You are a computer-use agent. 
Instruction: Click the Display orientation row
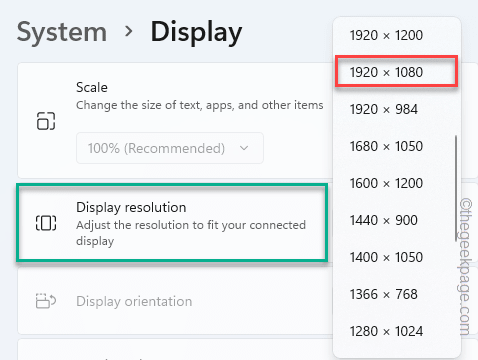[x=175, y=301]
